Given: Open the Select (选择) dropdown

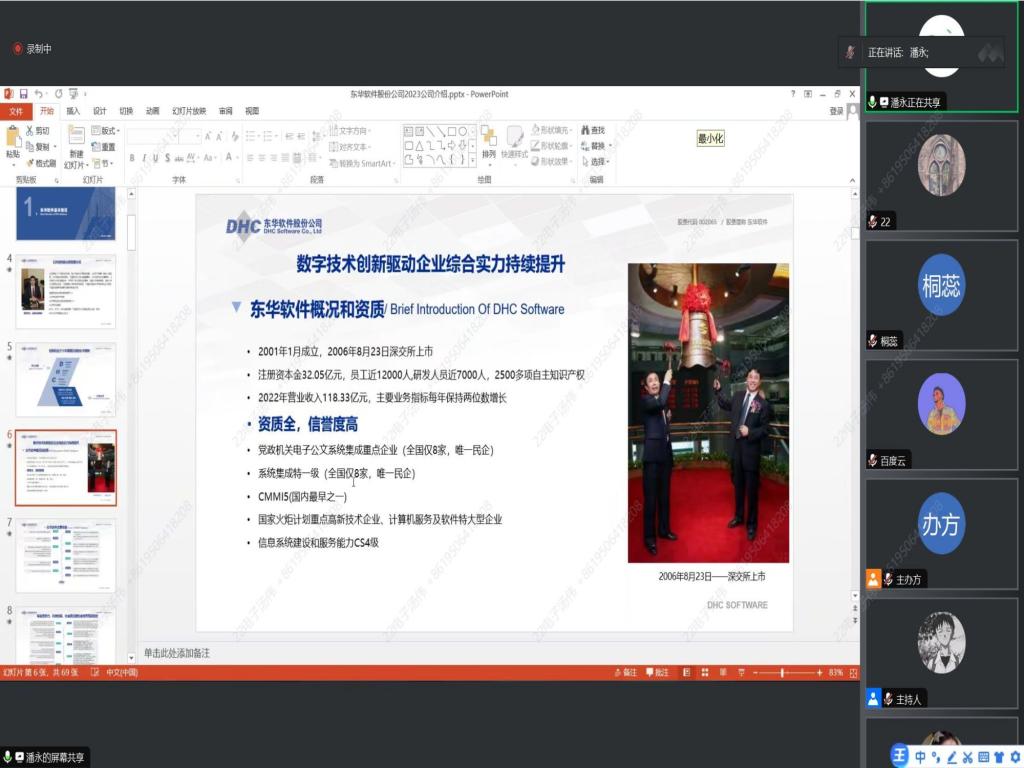Looking at the screenshot, I should [595, 162].
